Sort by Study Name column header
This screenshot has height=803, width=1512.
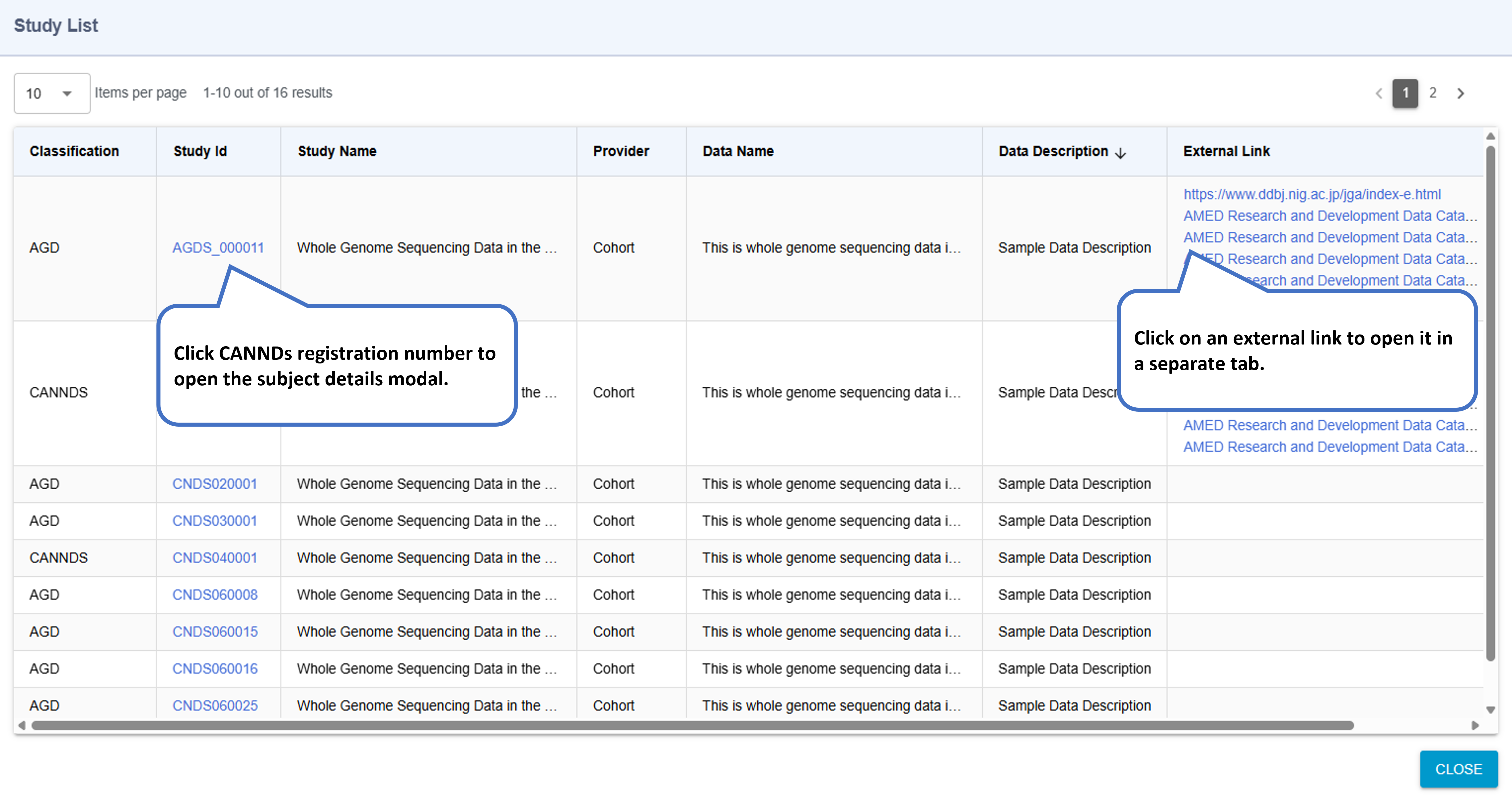tap(337, 152)
